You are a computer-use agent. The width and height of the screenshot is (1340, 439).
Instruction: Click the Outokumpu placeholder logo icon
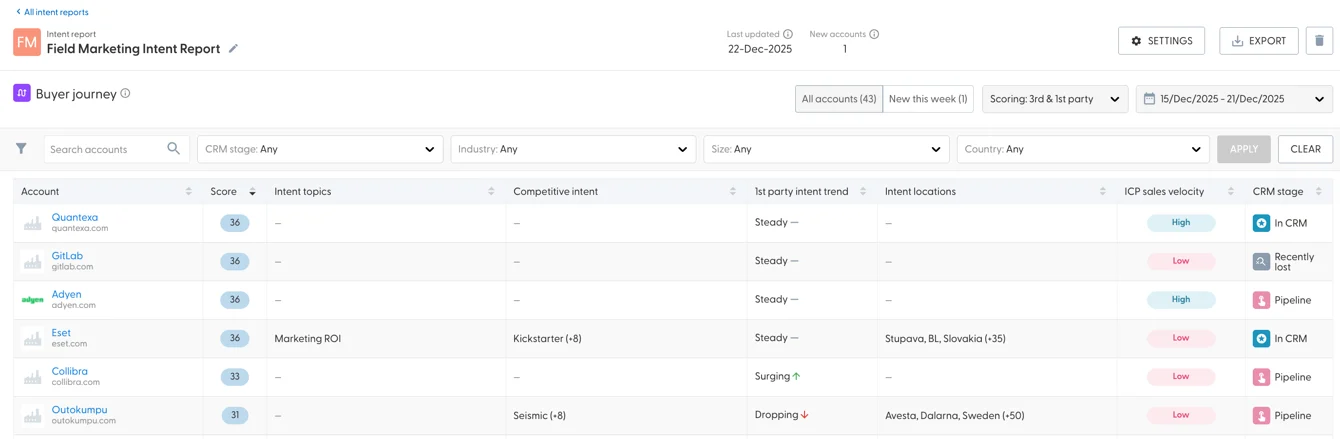pyautogui.click(x=33, y=415)
